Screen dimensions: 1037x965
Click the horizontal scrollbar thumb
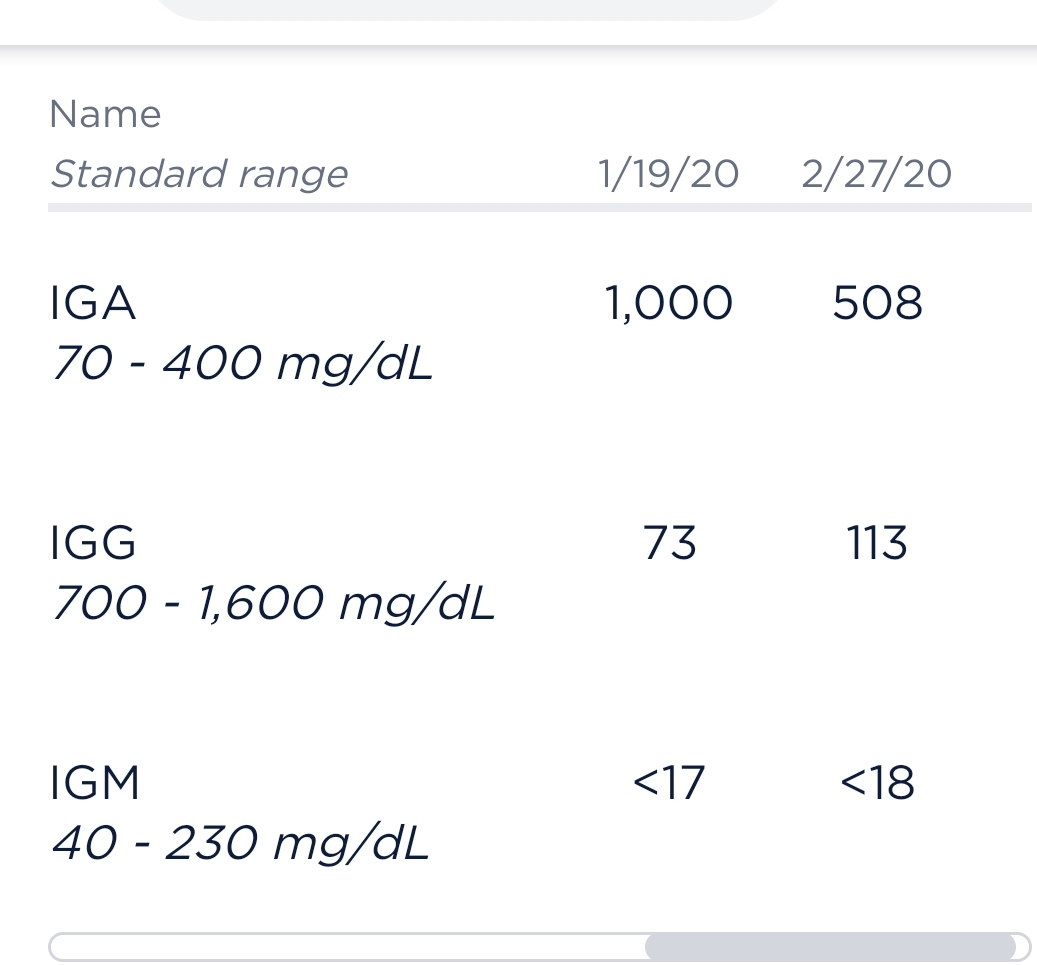pyautogui.click(x=830, y=946)
